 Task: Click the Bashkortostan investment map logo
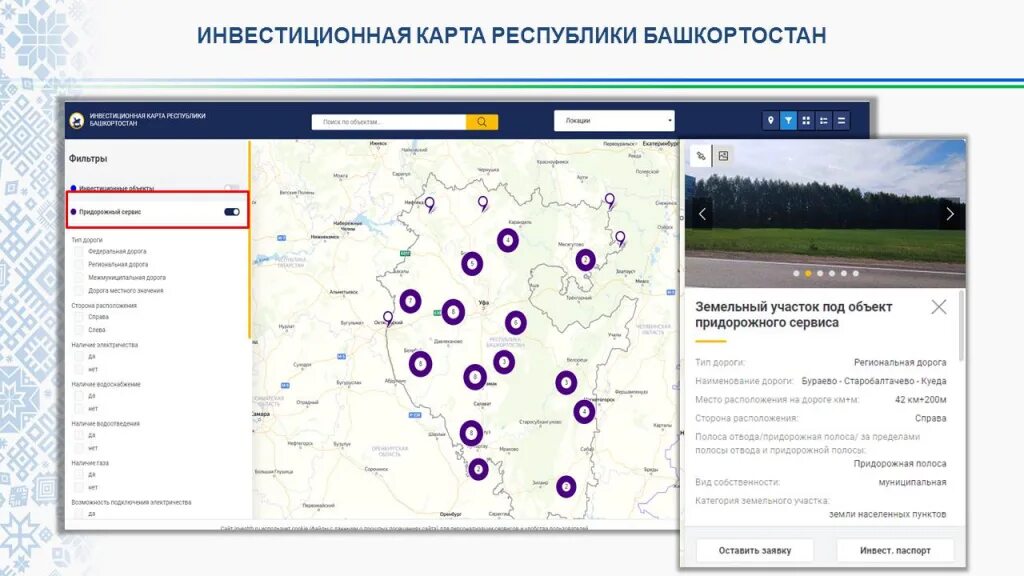point(77,120)
